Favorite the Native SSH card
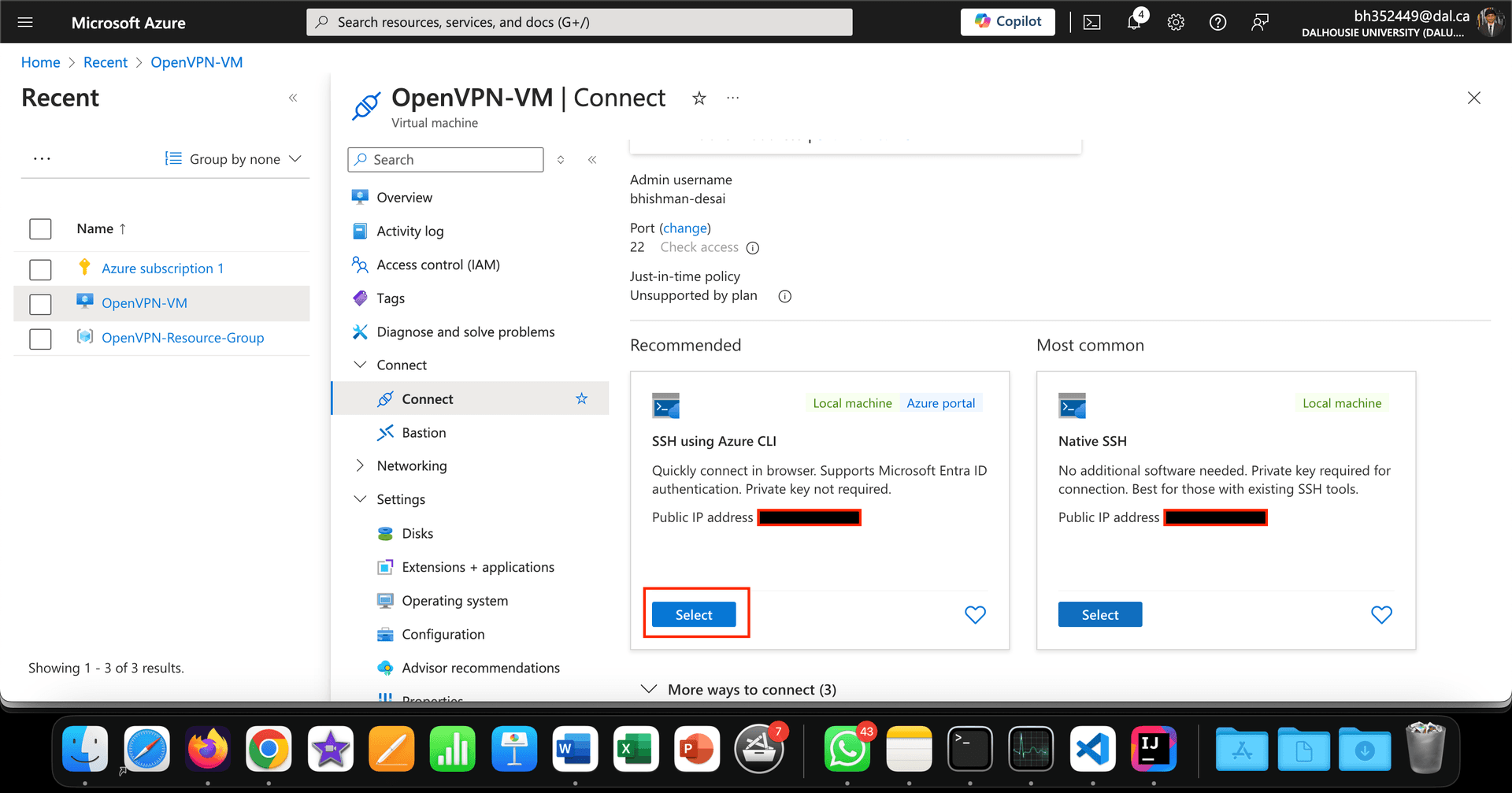Screen dimensions: 1512x793 (x=1381, y=615)
